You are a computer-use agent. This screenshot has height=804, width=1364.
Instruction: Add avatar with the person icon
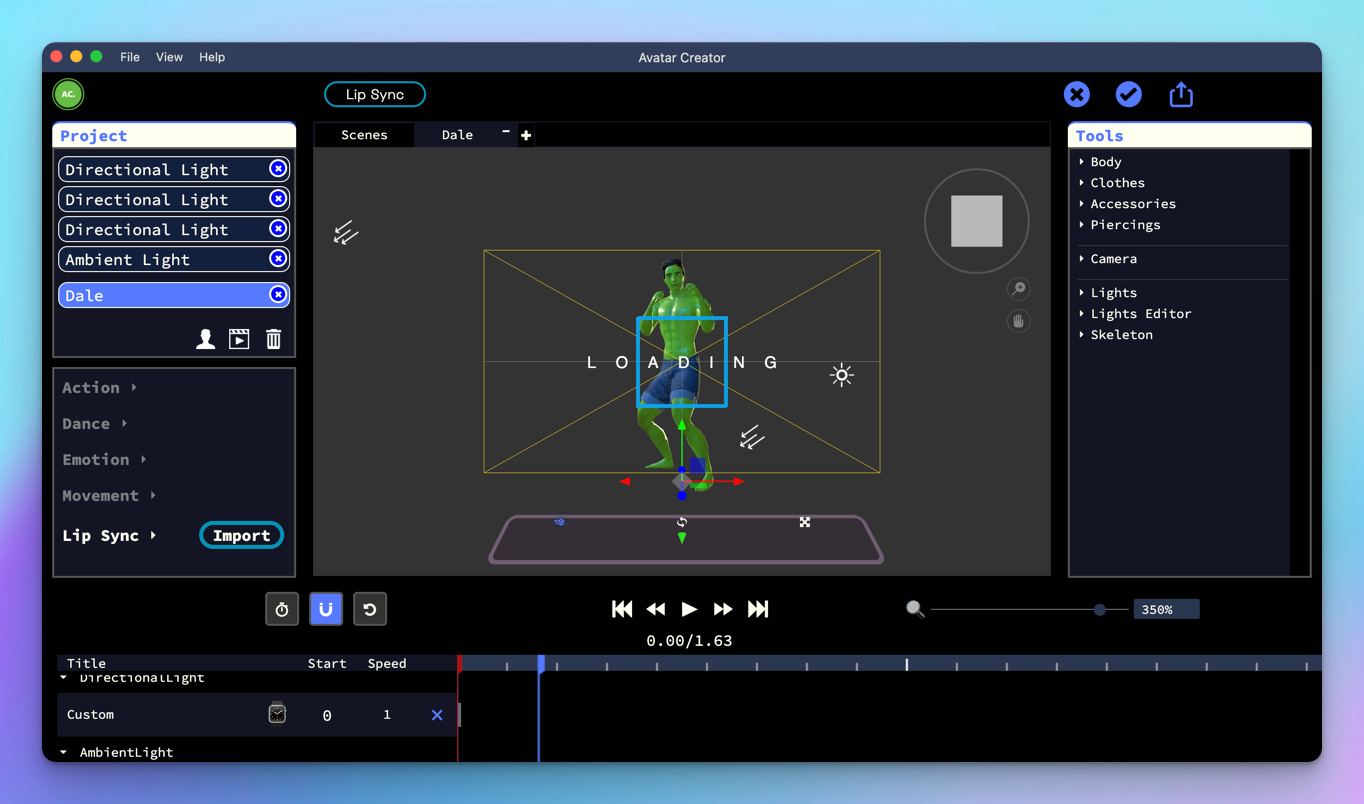click(x=205, y=339)
